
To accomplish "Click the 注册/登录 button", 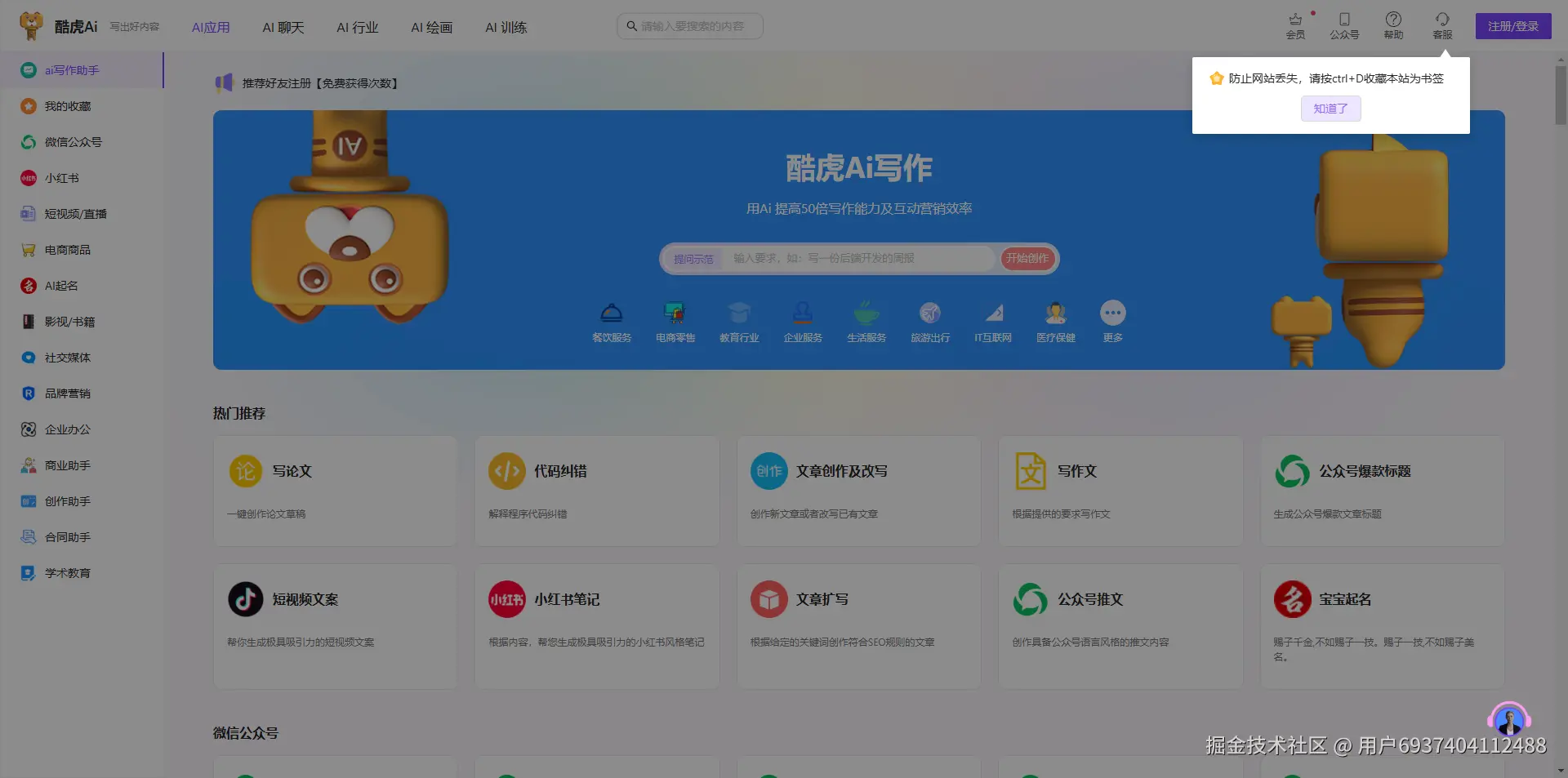I will 1512,25.
